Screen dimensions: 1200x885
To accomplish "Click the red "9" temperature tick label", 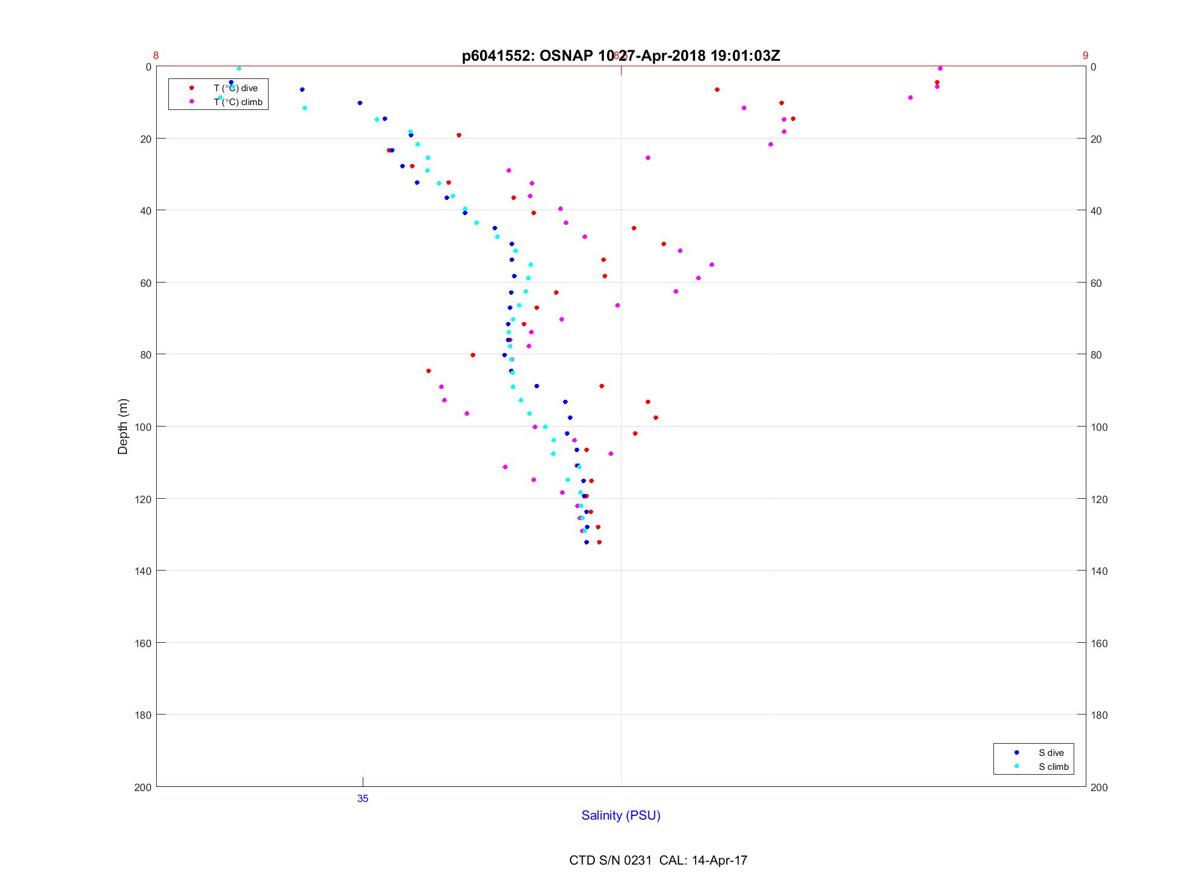I will (x=1085, y=56).
